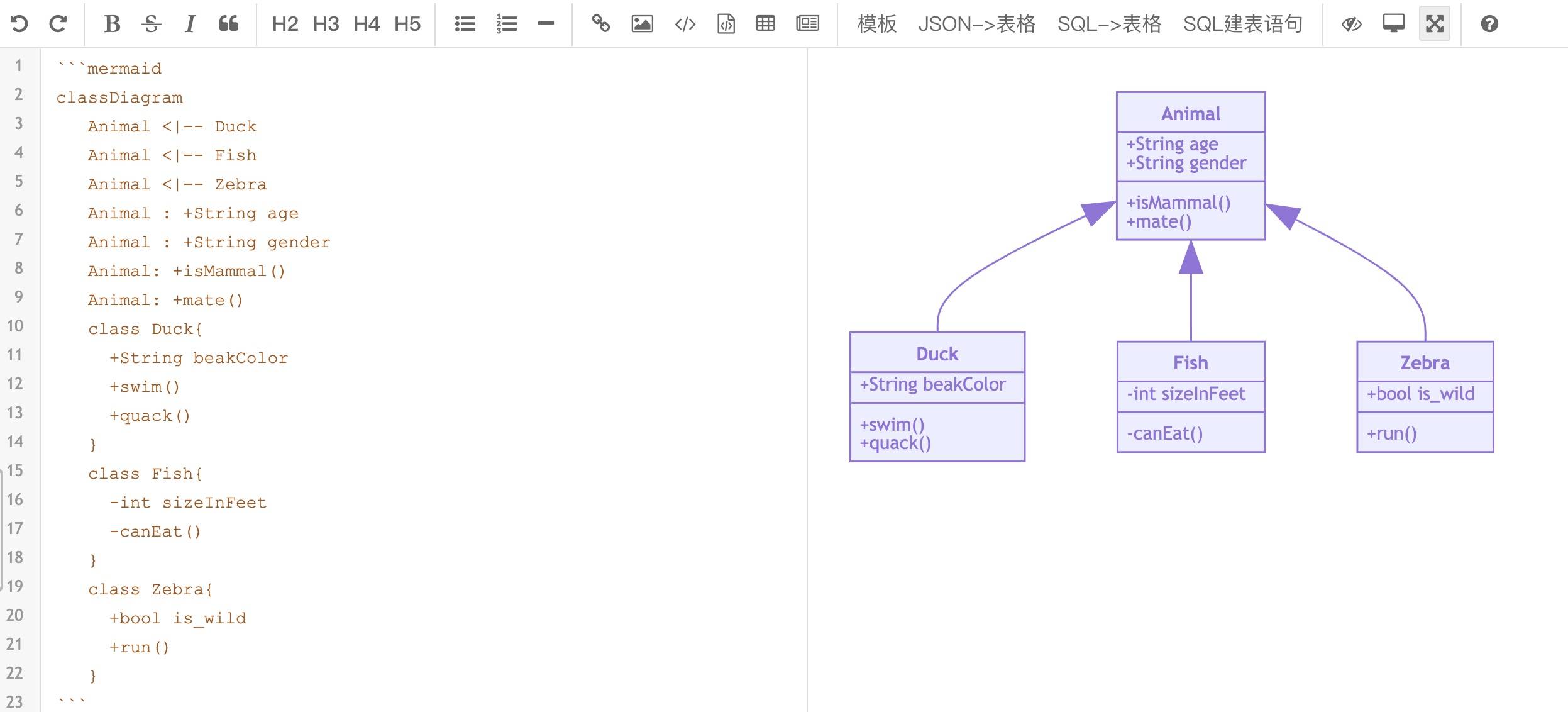The height and width of the screenshot is (712, 1568).
Task: Click the 'Animal <|-- Duck' code line
Action: click(172, 126)
